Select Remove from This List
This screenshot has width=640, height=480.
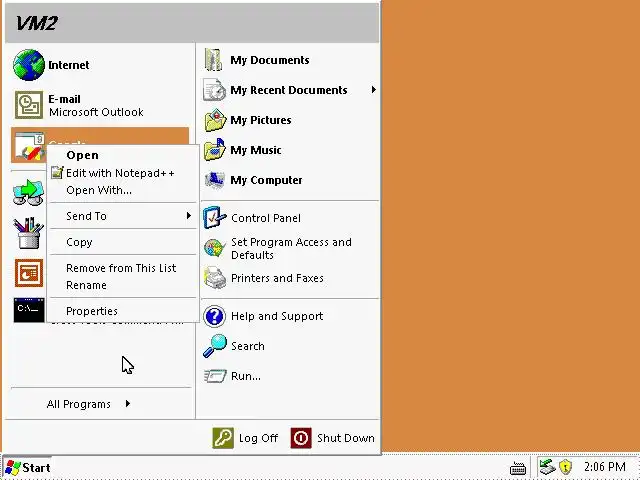[x=121, y=268]
